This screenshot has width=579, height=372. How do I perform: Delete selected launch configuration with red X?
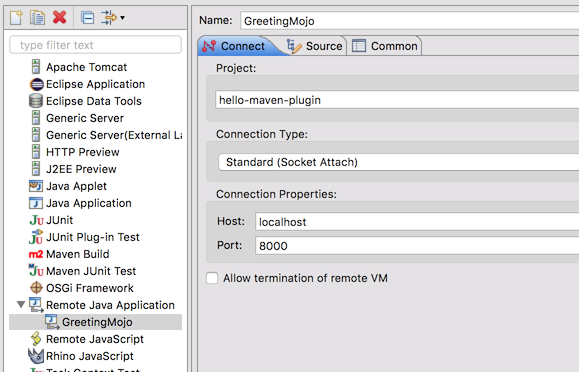point(59,17)
